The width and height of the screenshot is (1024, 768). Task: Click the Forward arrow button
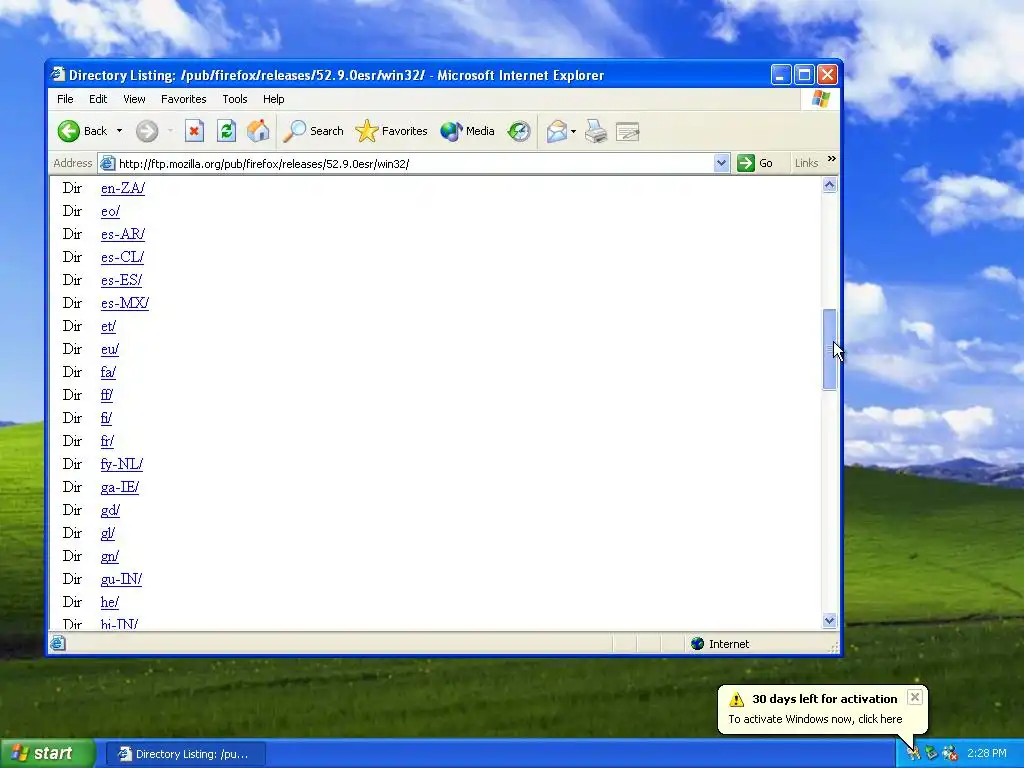click(x=147, y=131)
